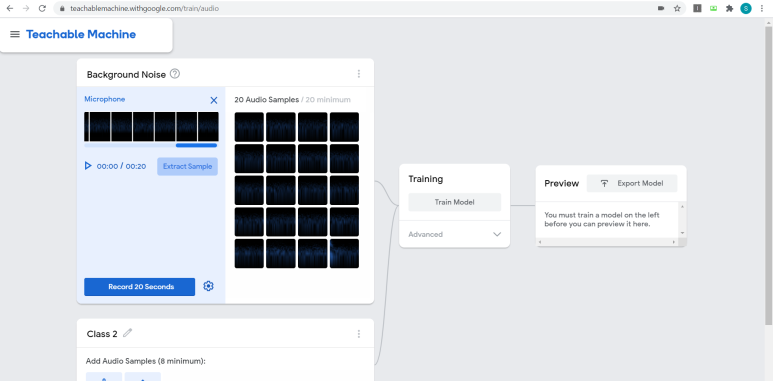Click the green browser extension icon
Image resolution: width=773 pixels, height=381 pixels.
click(x=713, y=8)
